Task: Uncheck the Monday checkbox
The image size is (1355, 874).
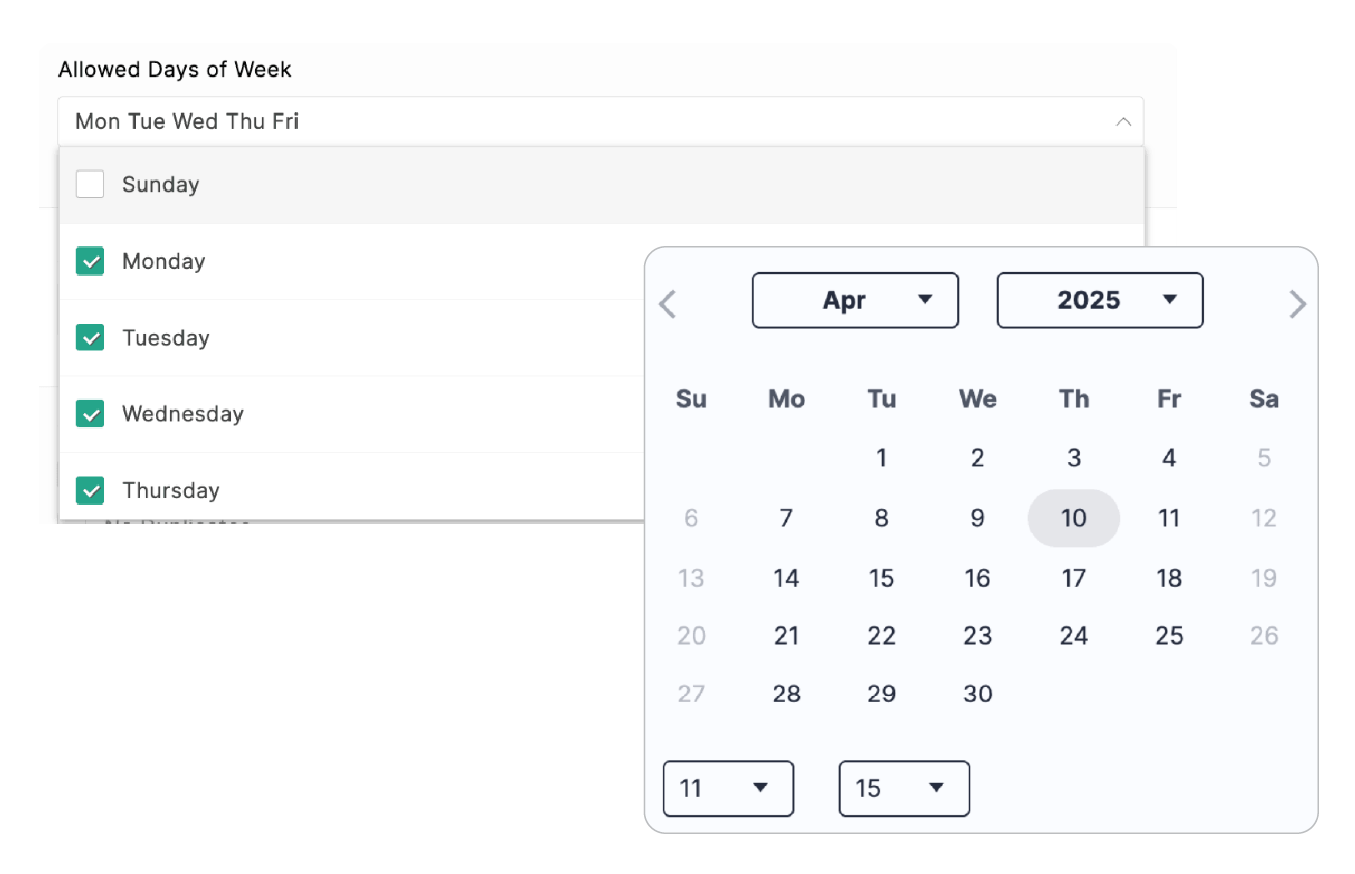Action: (x=90, y=262)
